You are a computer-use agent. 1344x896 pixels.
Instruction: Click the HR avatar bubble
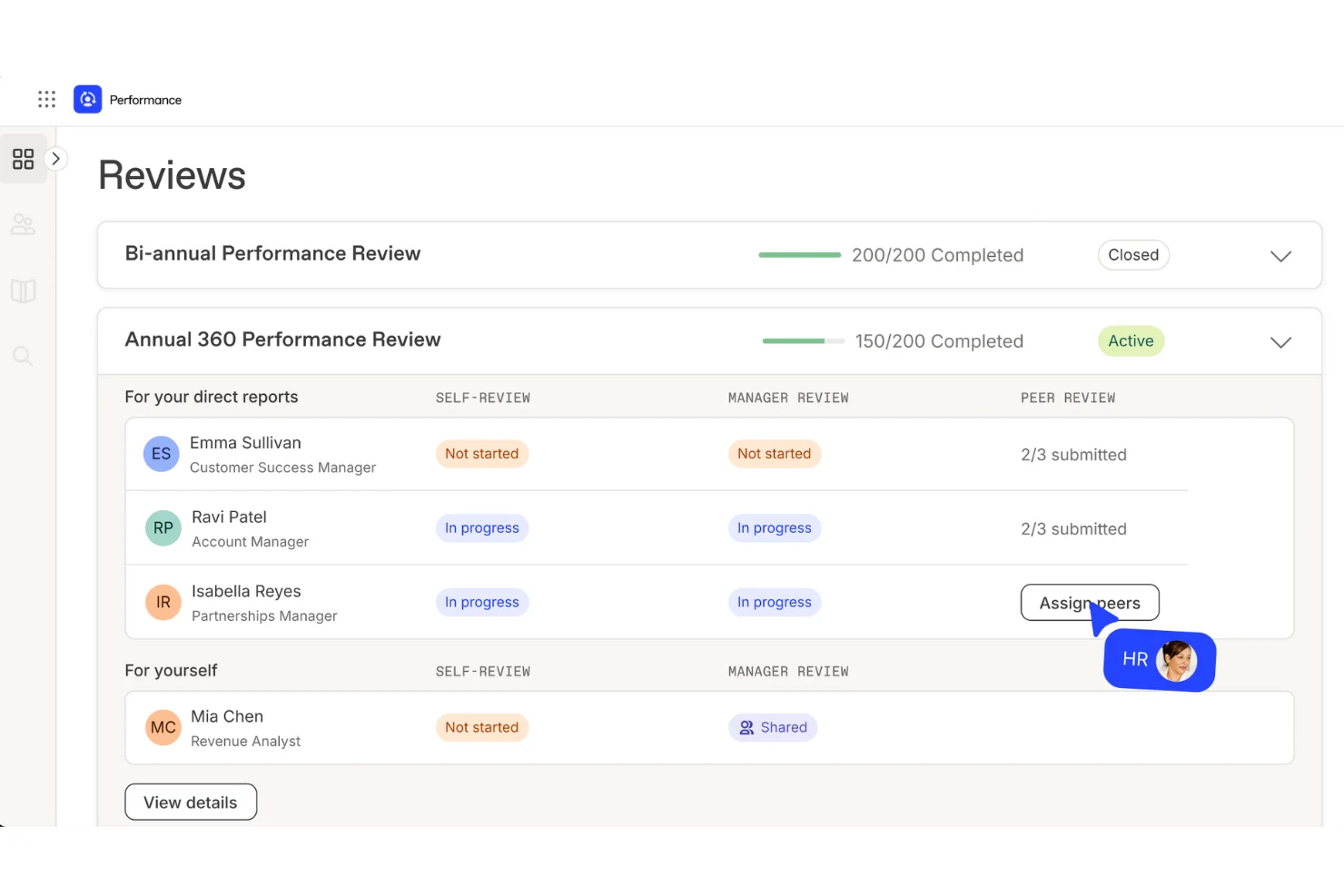tap(1159, 659)
